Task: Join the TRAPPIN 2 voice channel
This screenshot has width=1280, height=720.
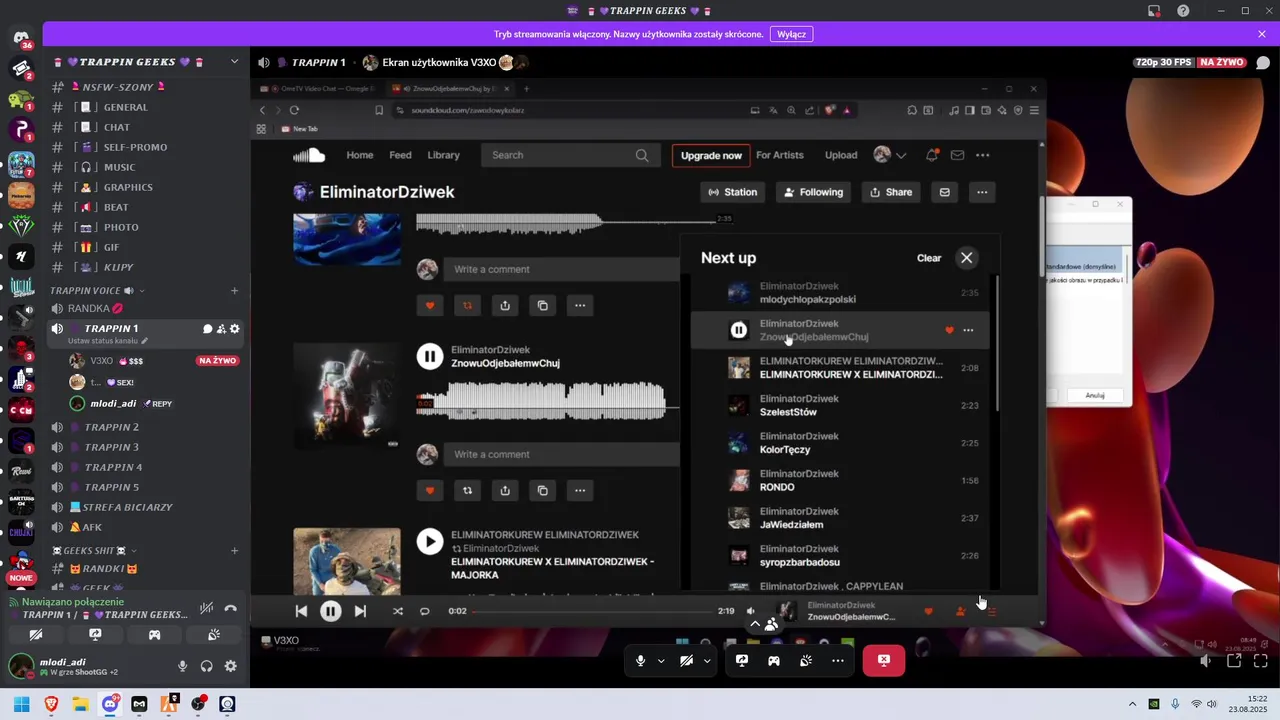Action: (112, 427)
